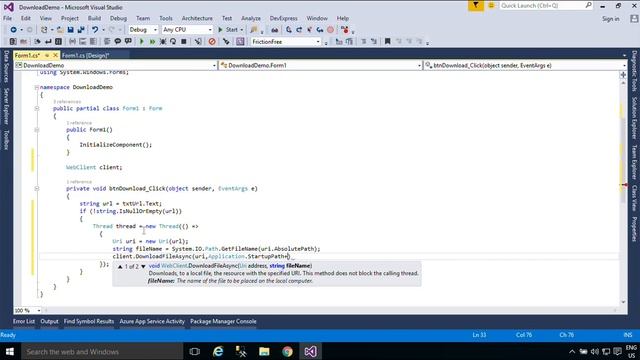Click the restart circular arrow icon
Screen dimensions: 640x360
point(173,42)
